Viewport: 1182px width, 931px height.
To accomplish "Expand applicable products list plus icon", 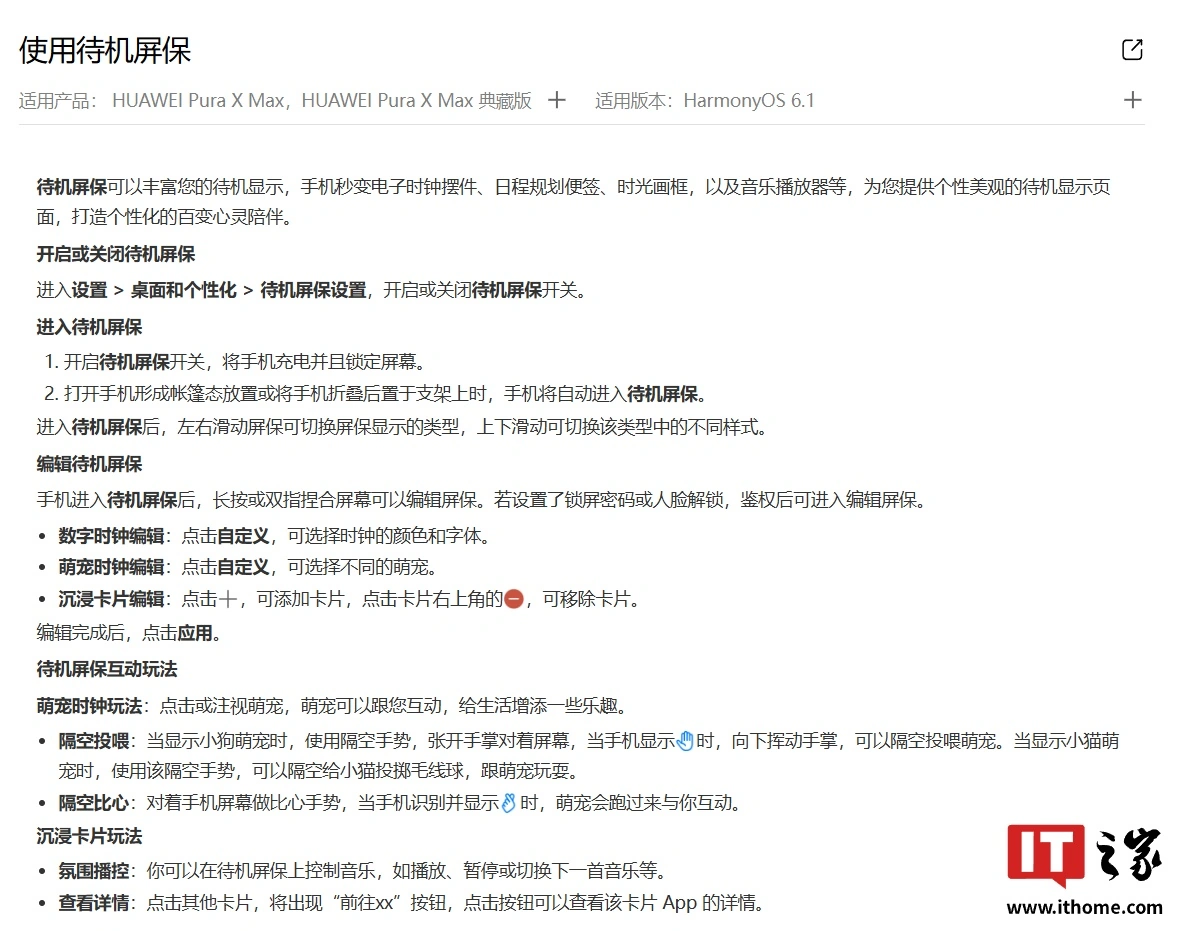I will pyautogui.click(x=556, y=100).
